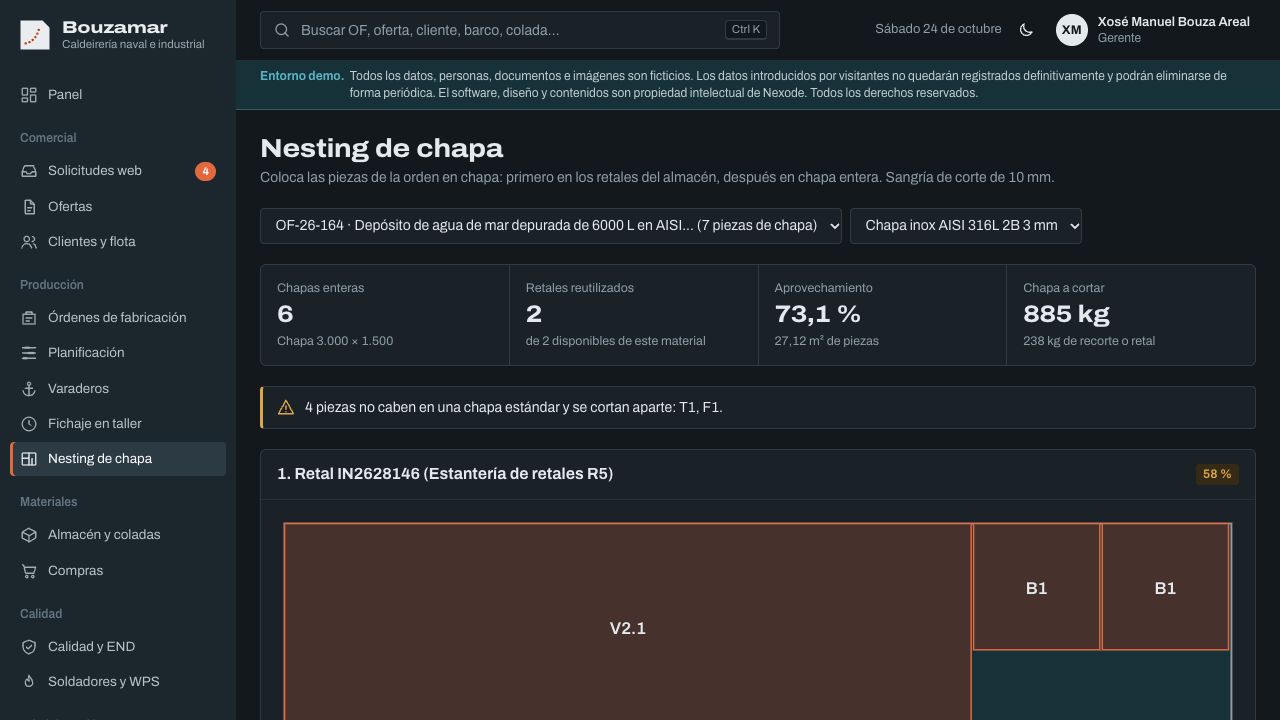This screenshot has height=720, width=1280.
Task: Click the 73,1 % Aprovechamiento value
Action: [818, 314]
